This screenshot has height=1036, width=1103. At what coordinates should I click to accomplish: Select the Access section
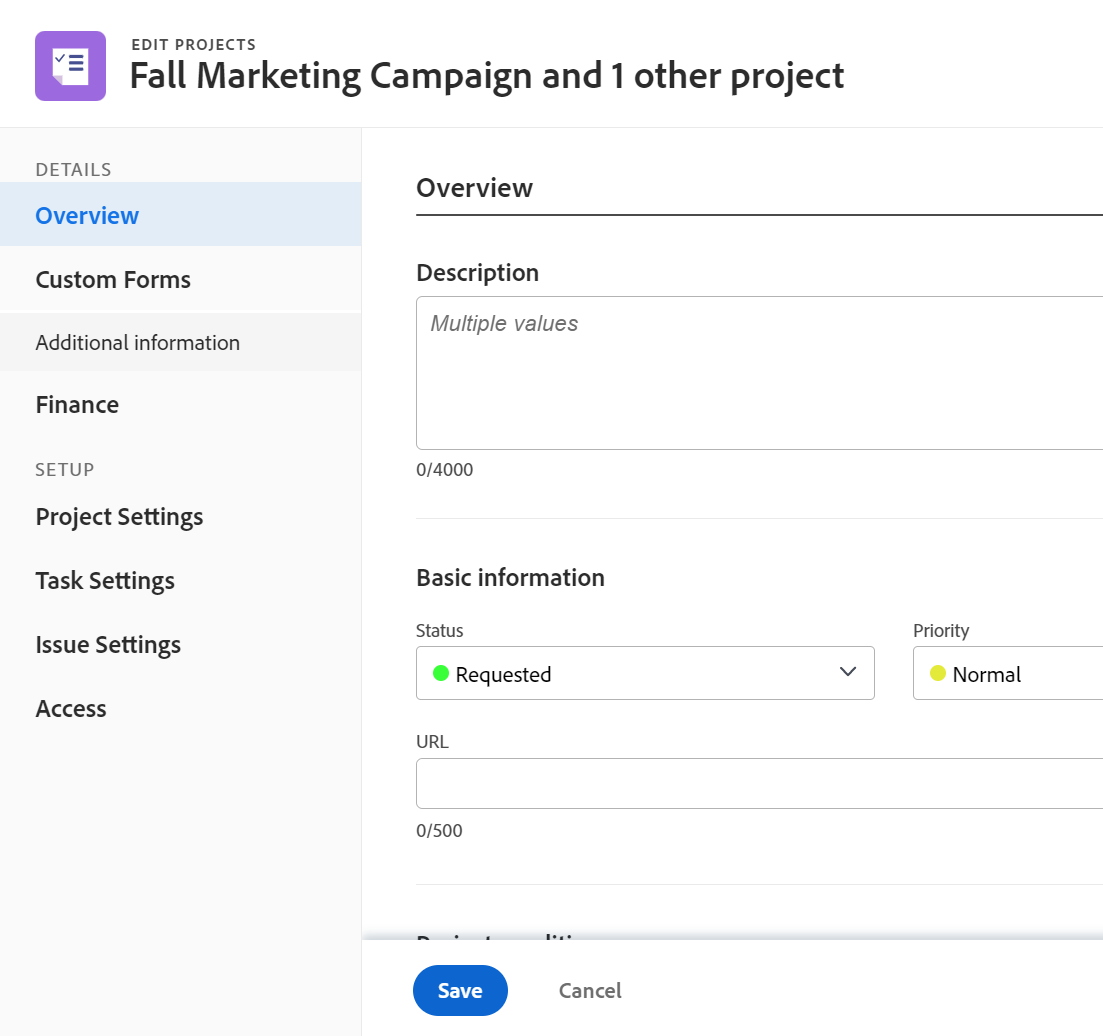[71, 708]
